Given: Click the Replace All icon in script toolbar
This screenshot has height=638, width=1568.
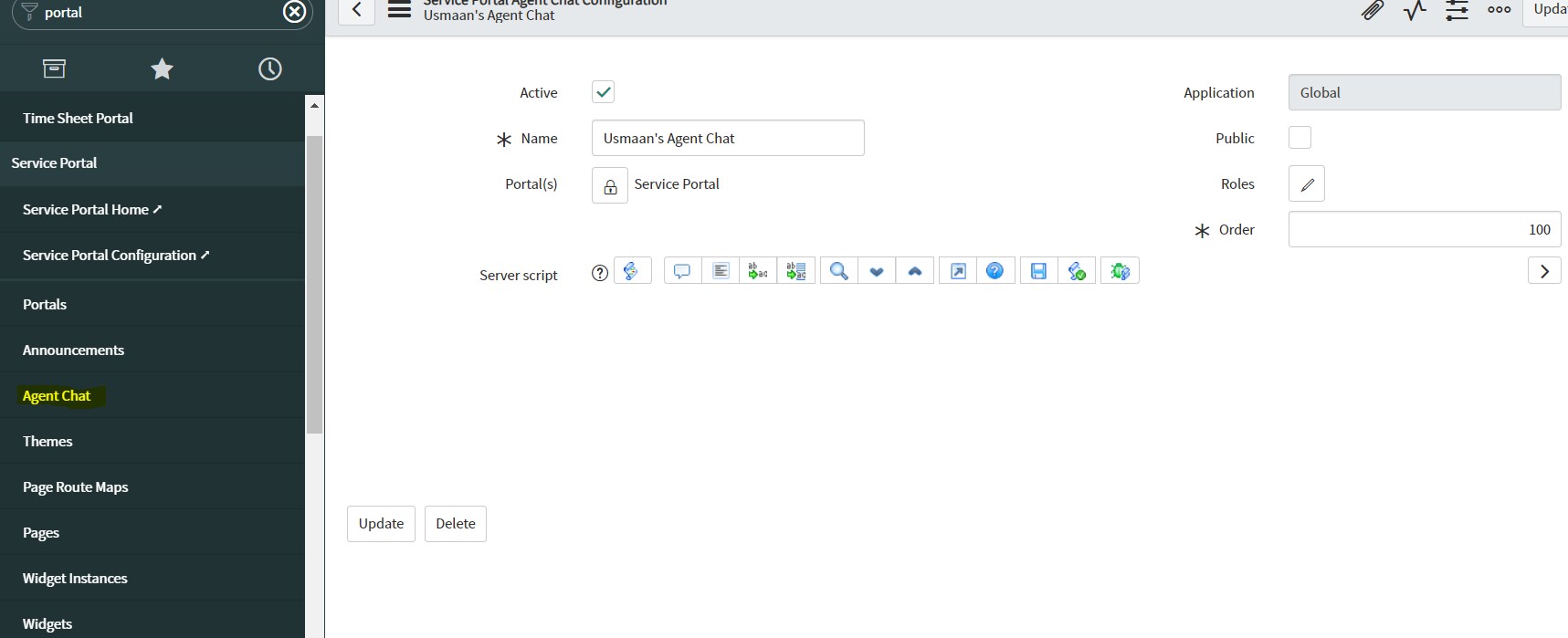Looking at the screenshot, I should click(x=796, y=271).
